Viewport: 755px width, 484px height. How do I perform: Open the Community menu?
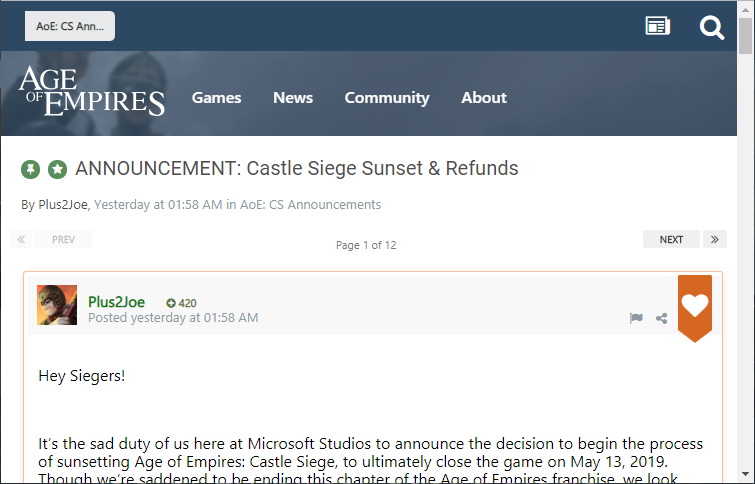coord(387,98)
